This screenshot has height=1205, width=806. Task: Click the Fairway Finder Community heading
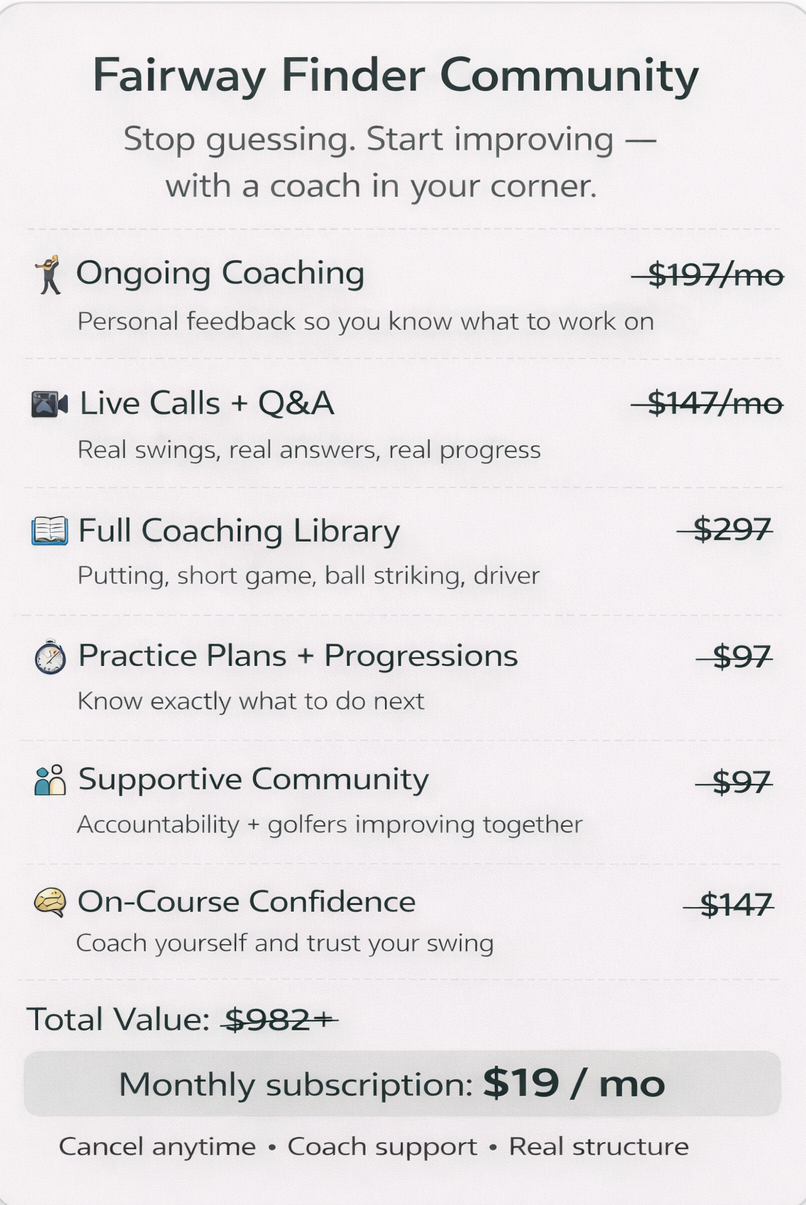[395, 77]
